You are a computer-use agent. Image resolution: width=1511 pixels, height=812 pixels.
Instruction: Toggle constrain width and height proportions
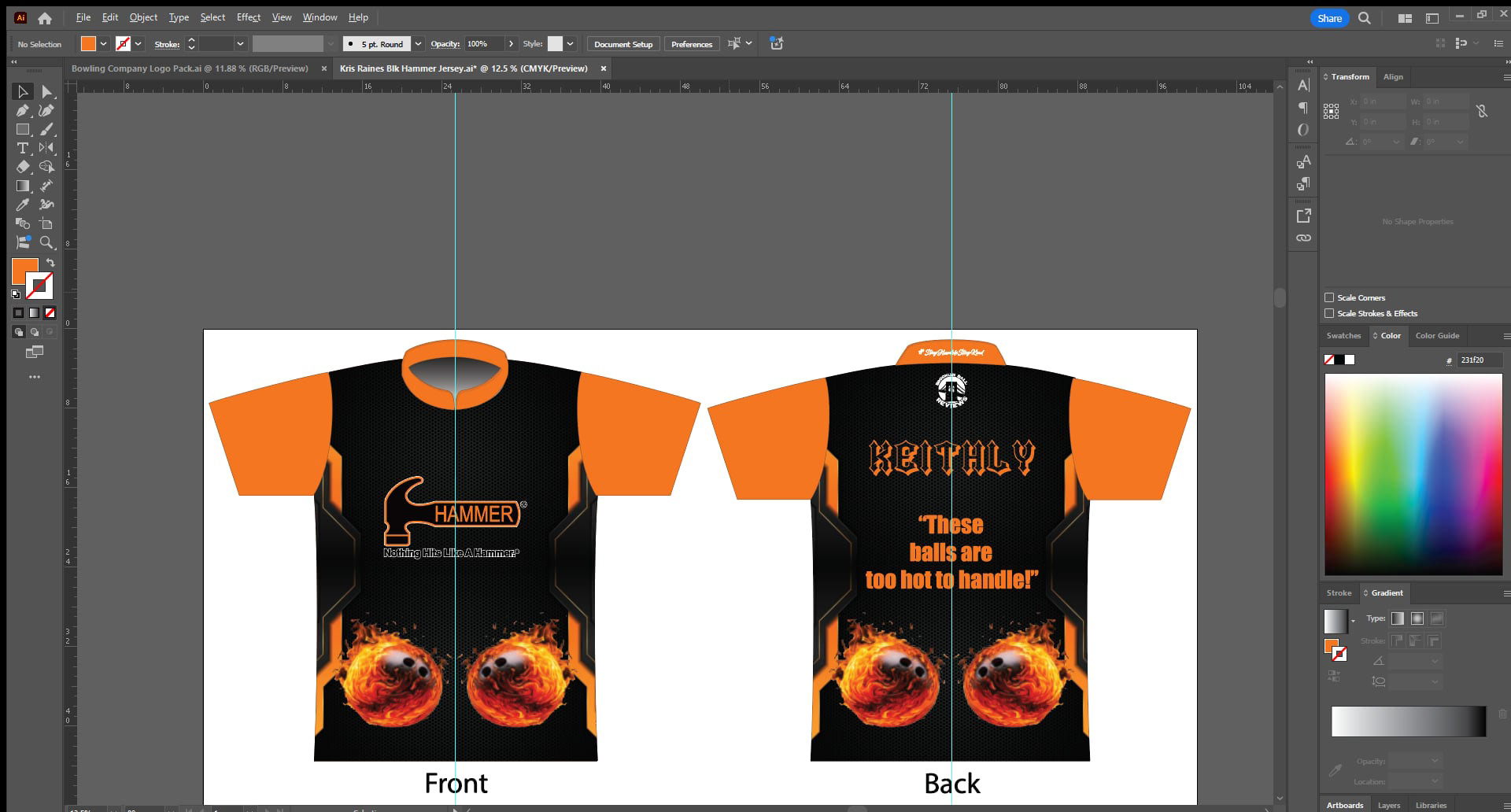coord(1482,111)
